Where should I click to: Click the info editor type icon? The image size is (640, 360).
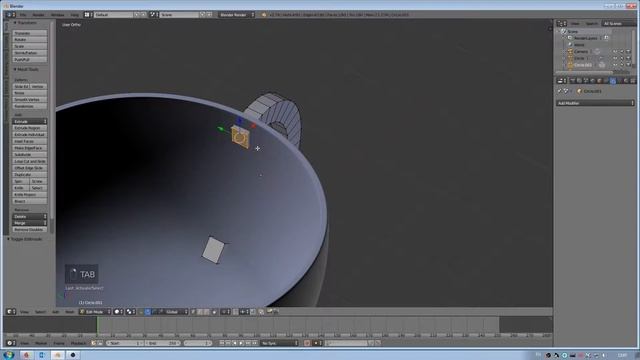click(10, 15)
